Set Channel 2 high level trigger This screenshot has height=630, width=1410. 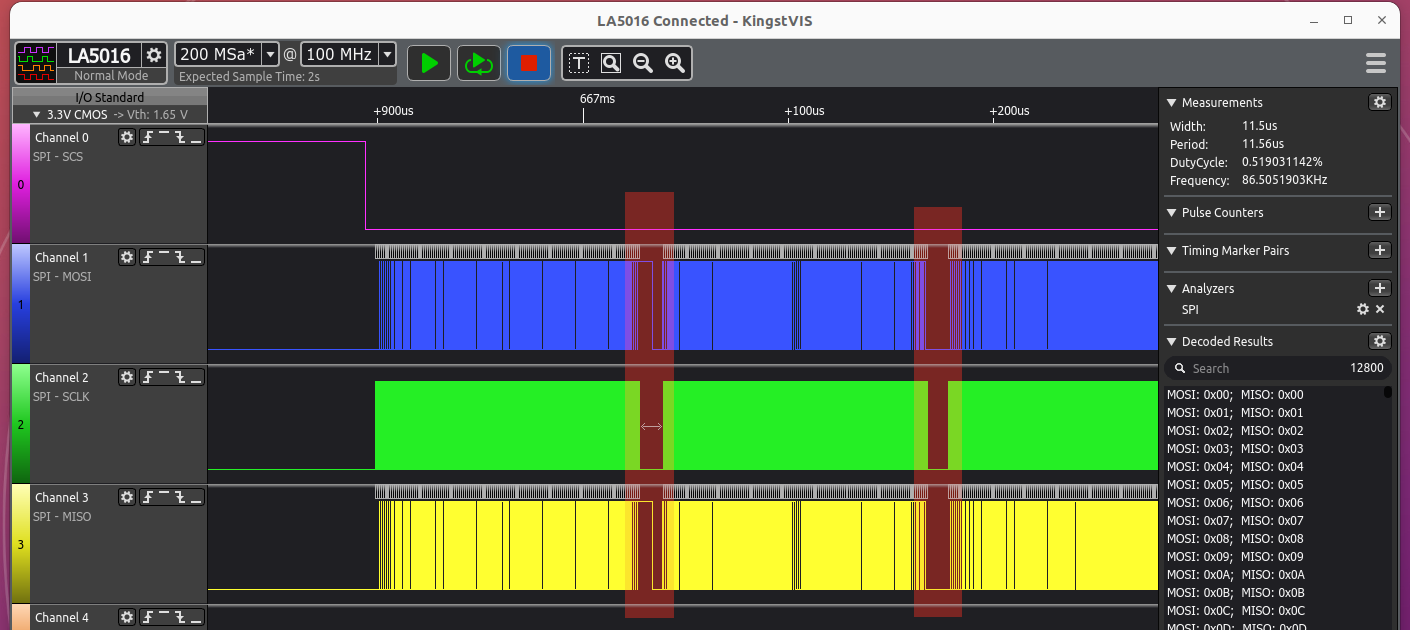(163, 377)
